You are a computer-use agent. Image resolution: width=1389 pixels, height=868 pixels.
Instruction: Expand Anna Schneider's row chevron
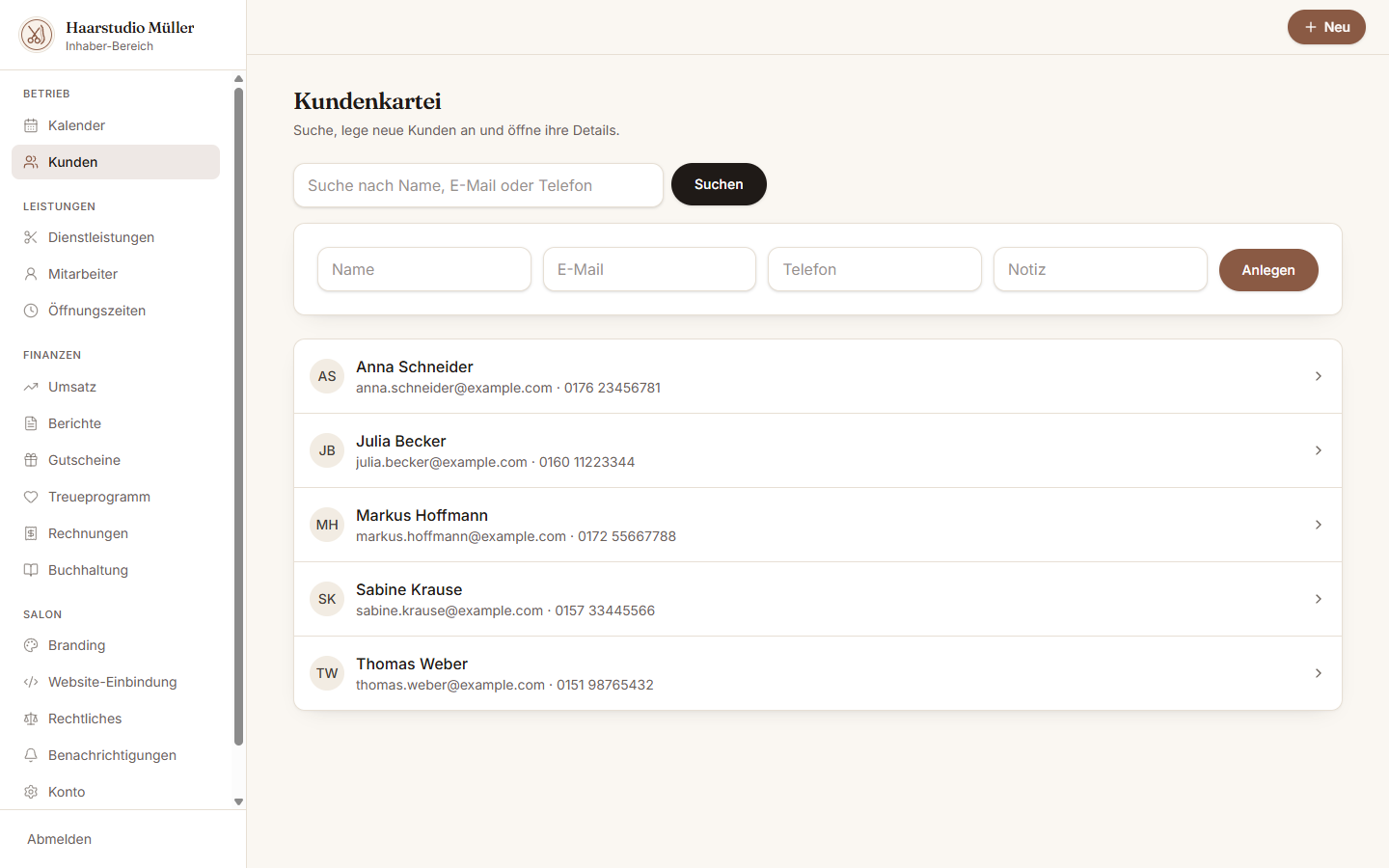pos(1319,376)
